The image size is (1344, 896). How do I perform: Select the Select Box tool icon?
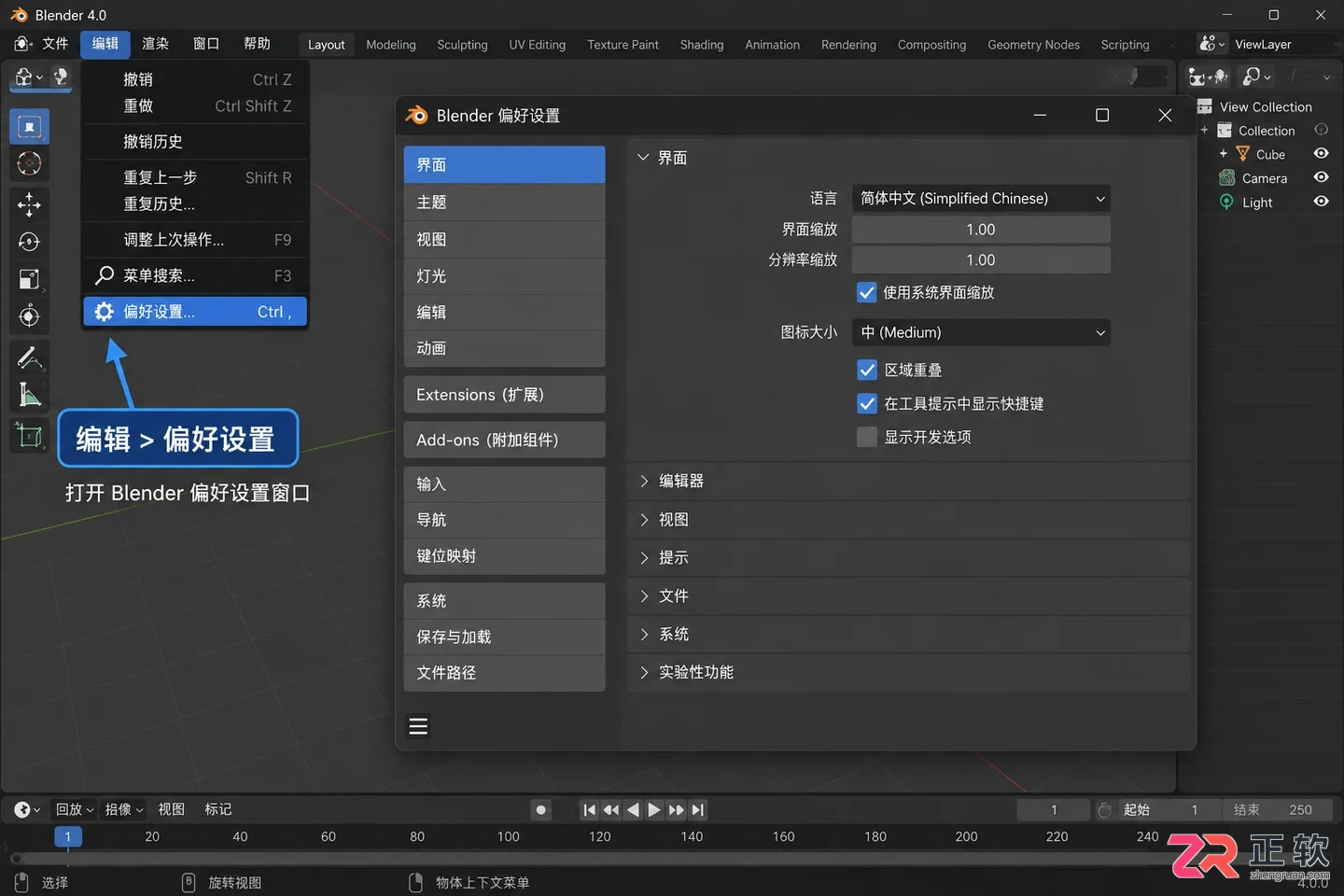(x=30, y=127)
